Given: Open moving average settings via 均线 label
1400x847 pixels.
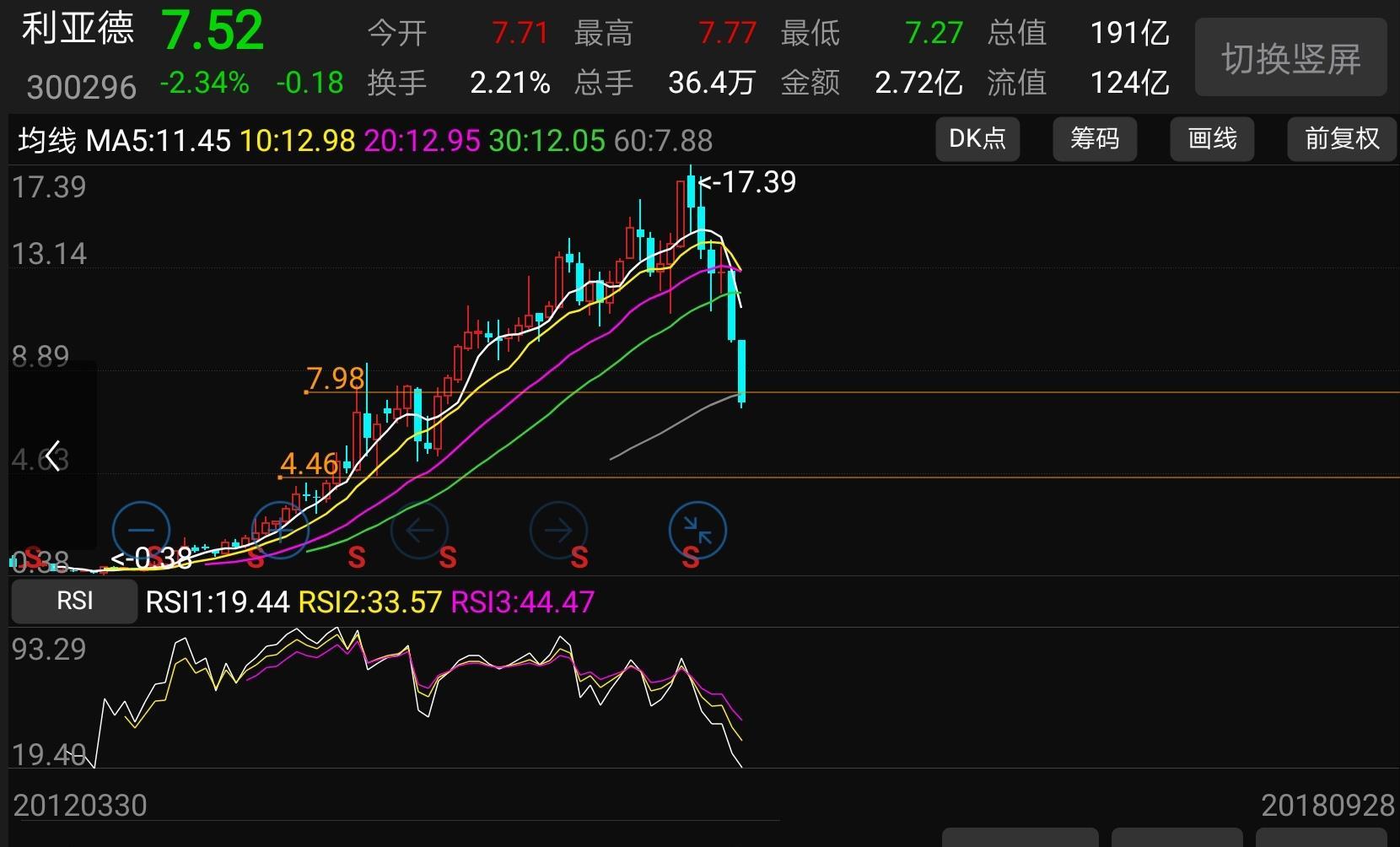Looking at the screenshot, I should 46,139.
